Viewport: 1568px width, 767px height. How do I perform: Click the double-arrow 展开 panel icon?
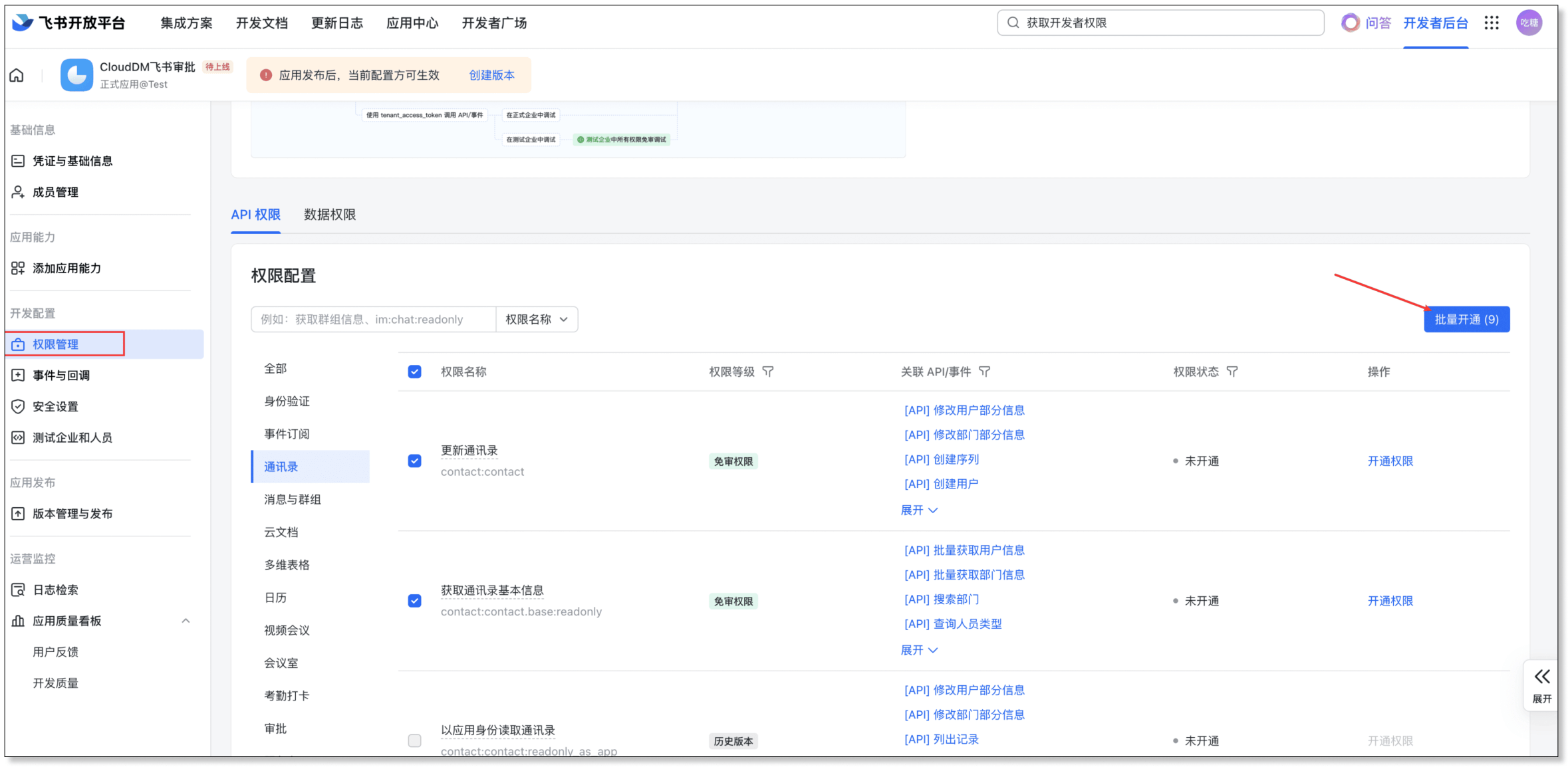click(x=1541, y=677)
